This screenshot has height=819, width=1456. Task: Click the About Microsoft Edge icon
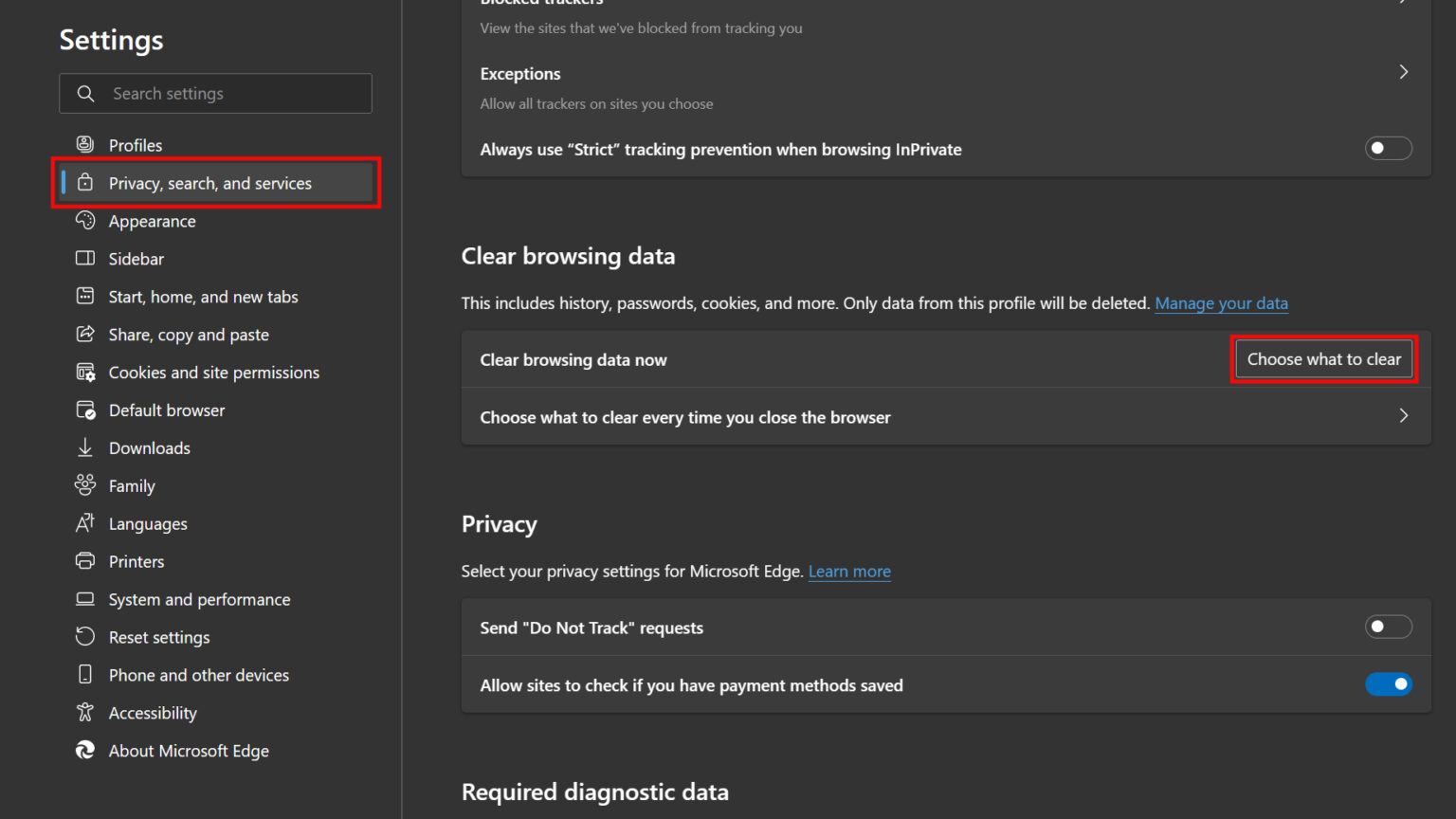click(x=85, y=750)
